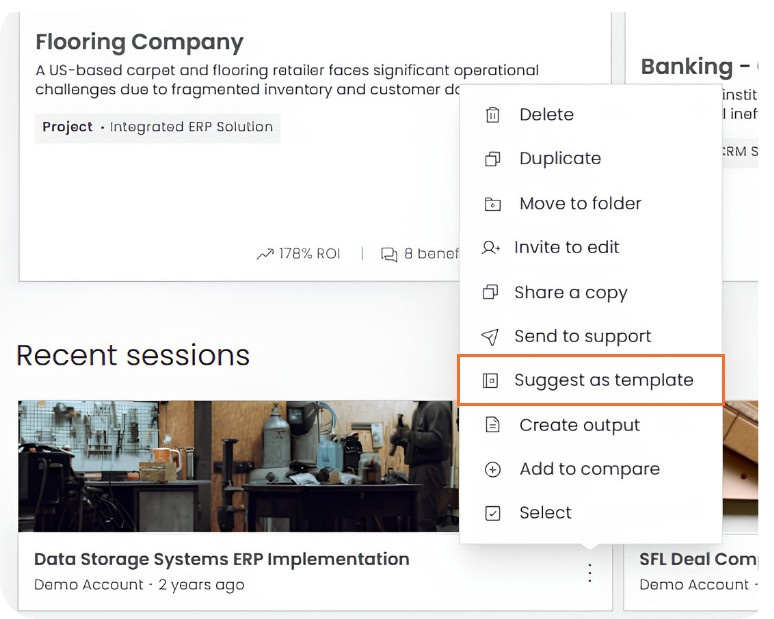
Task: Open the three-dot menu on Data Storage card
Action: click(590, 573)
